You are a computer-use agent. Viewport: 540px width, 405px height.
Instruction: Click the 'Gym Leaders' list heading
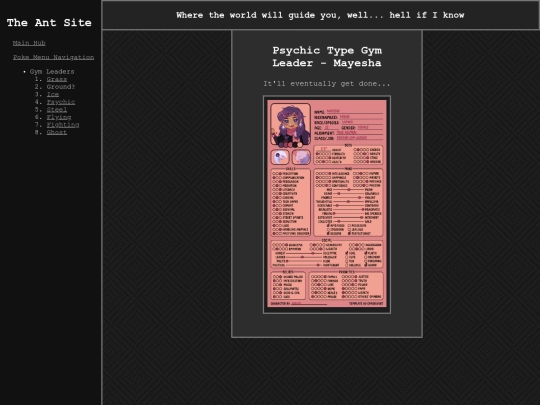[x=52, y=72]
